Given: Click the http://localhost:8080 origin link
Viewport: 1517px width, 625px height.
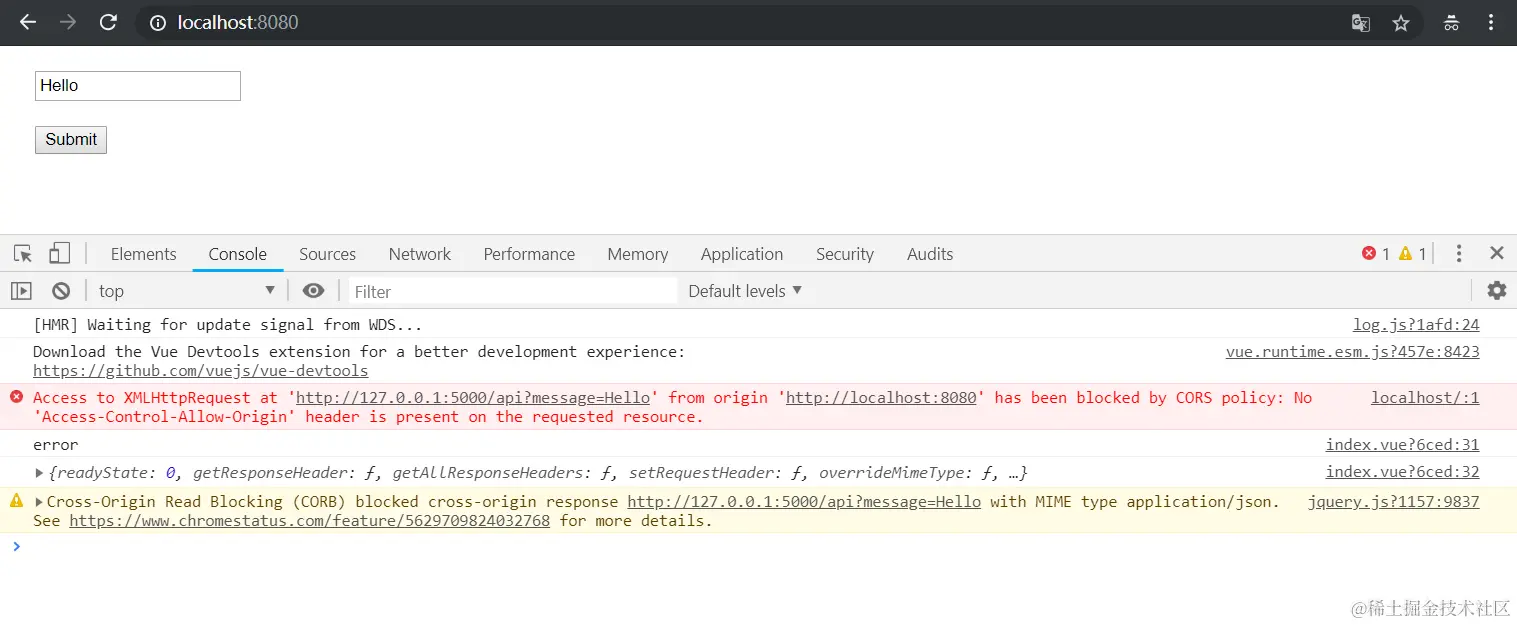Looking at the screenshot, I should click(881, 398).
